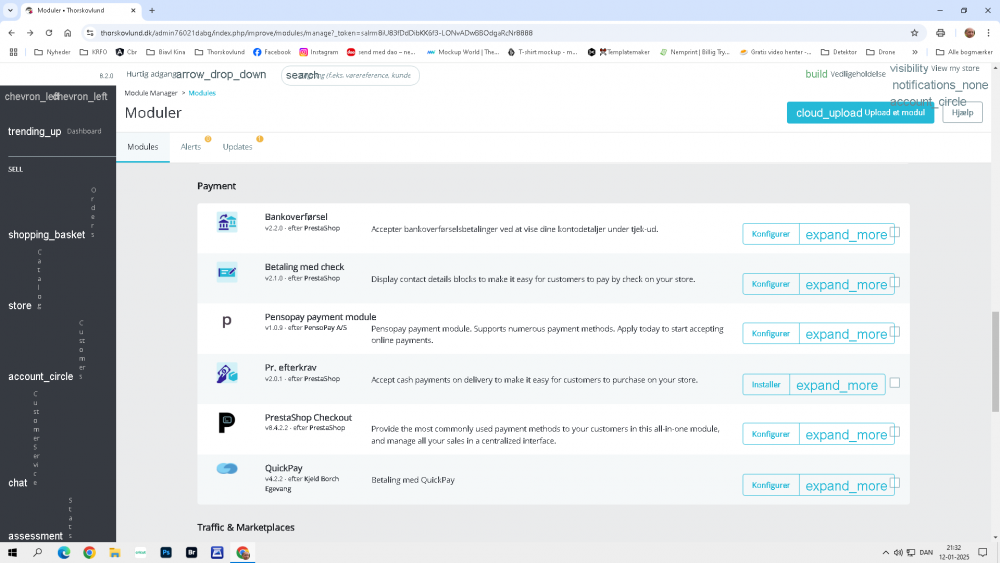Open the Instagram bookmark
Image resolution: width=1000 pixels, height=563 pixels.
click(319, 52)
